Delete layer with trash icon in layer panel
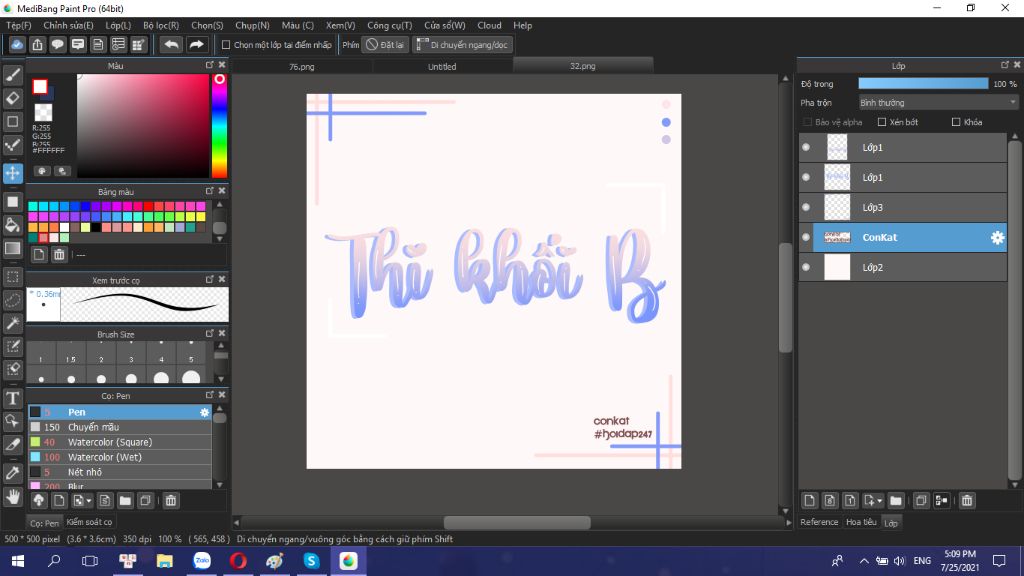The image size is (1024, 576). tap(967, 500)
